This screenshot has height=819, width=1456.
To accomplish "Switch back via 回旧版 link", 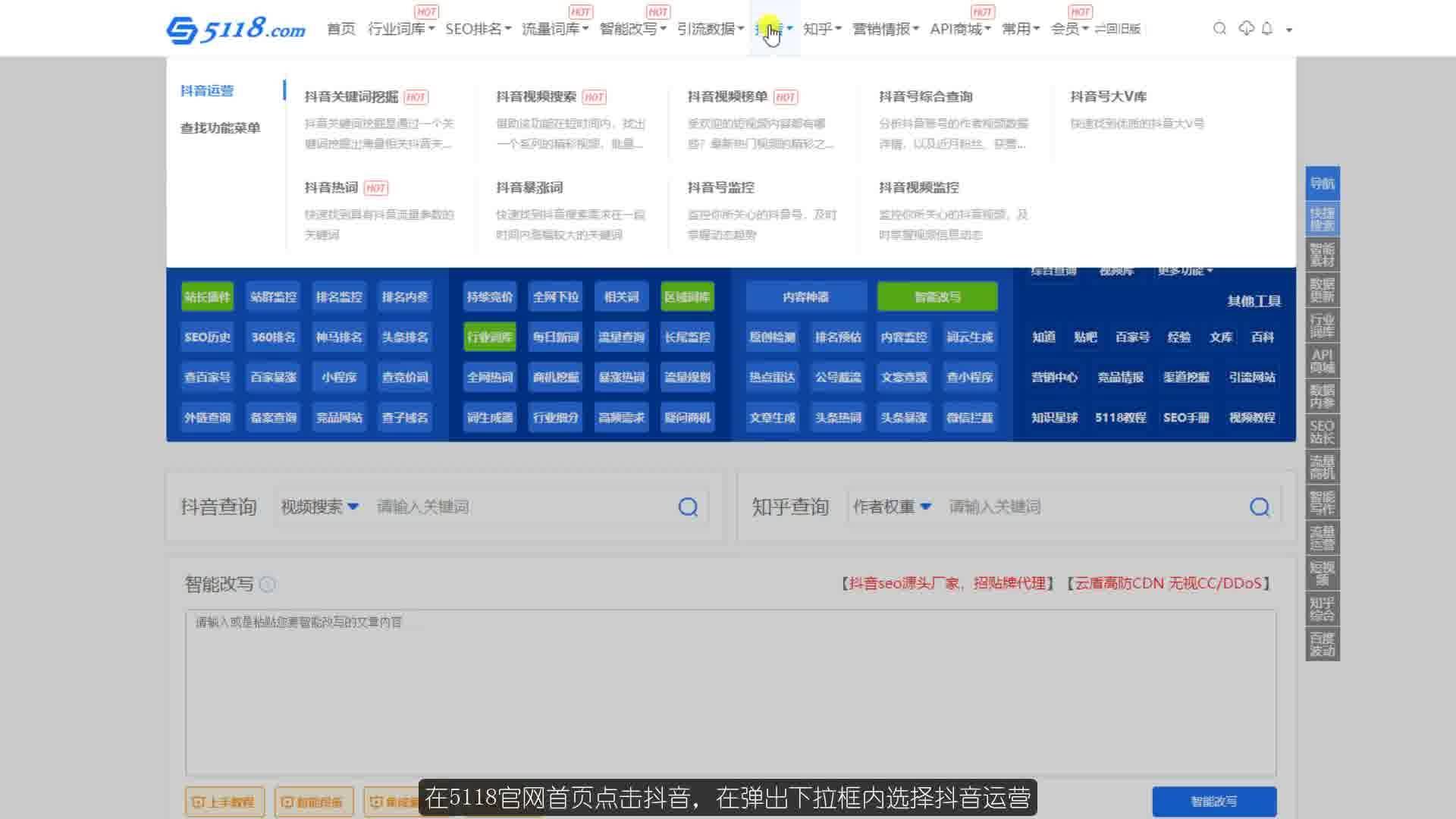I will 1118,29.
